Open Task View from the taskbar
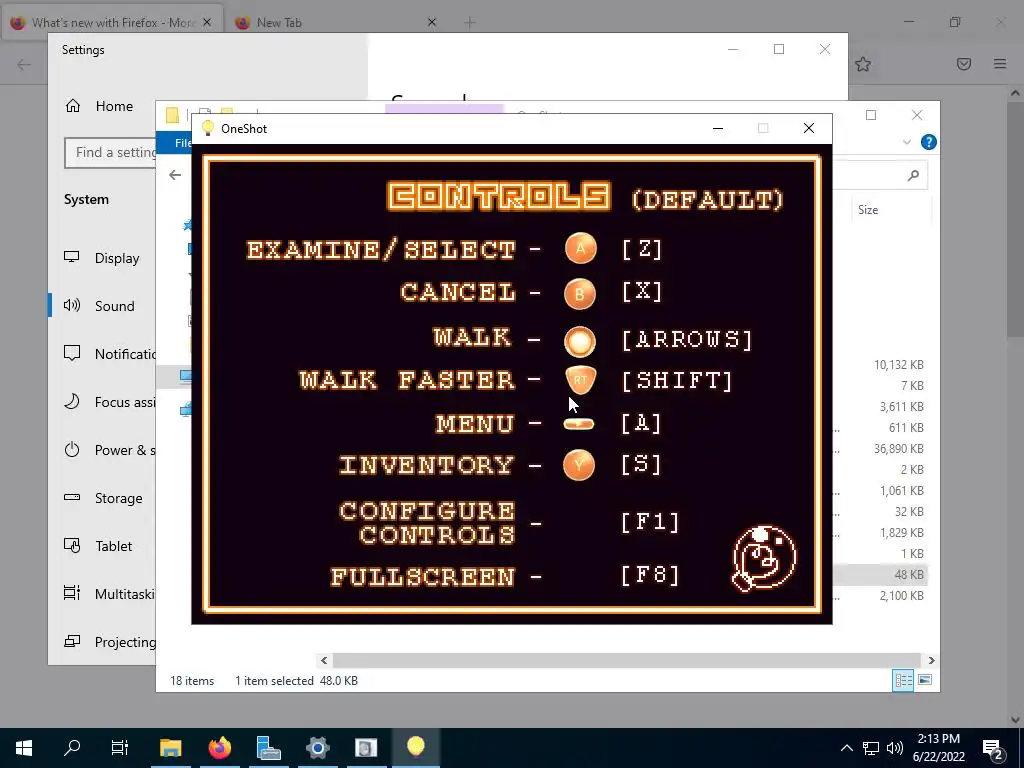Viewport: 1024px width, 768px height. tap(120, 748)
